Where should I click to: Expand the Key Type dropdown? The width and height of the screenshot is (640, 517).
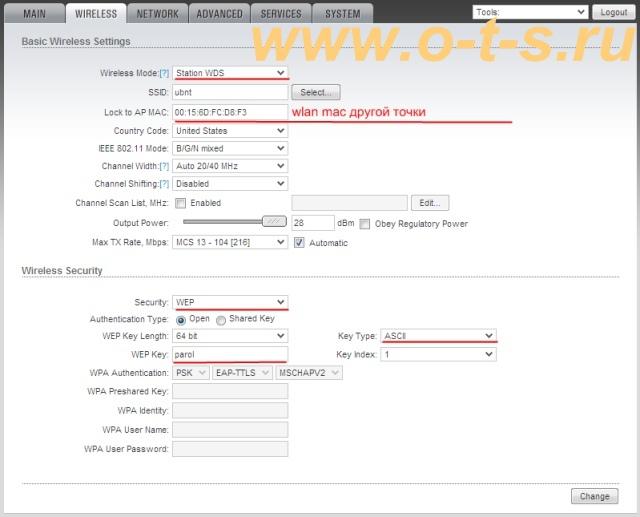coord(439,336)
